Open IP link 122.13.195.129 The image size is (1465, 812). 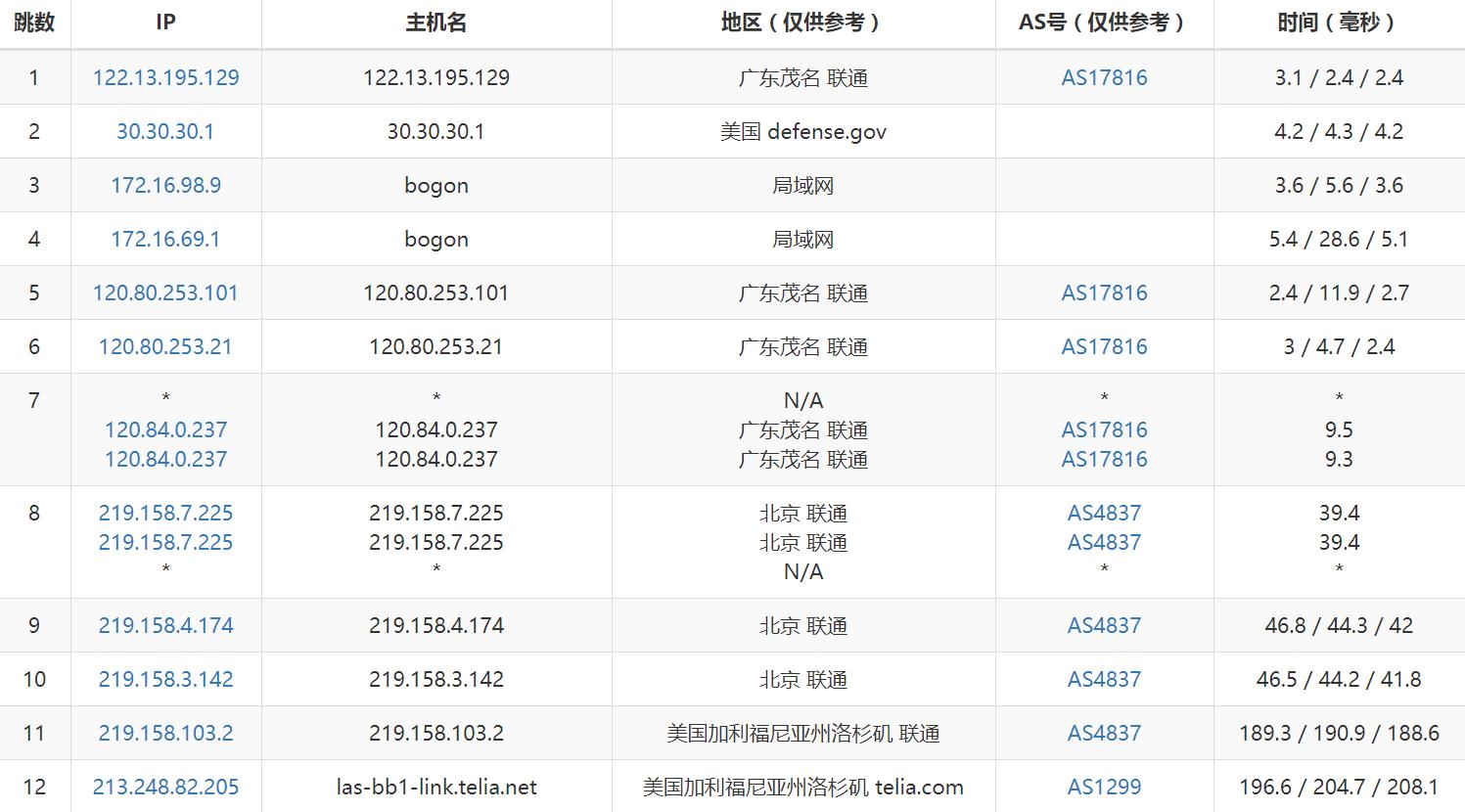pos(165,78)
